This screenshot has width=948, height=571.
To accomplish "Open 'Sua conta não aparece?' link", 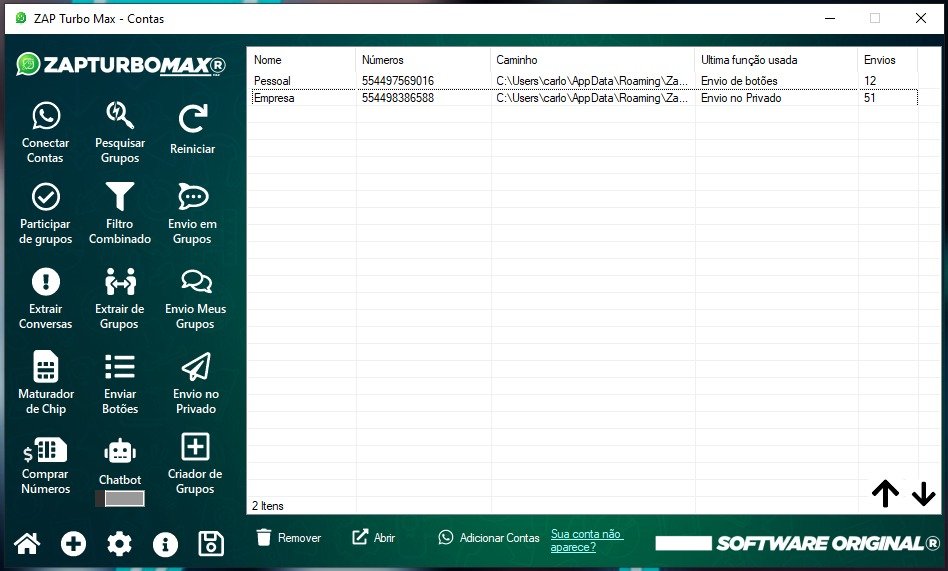I will 587,541.
